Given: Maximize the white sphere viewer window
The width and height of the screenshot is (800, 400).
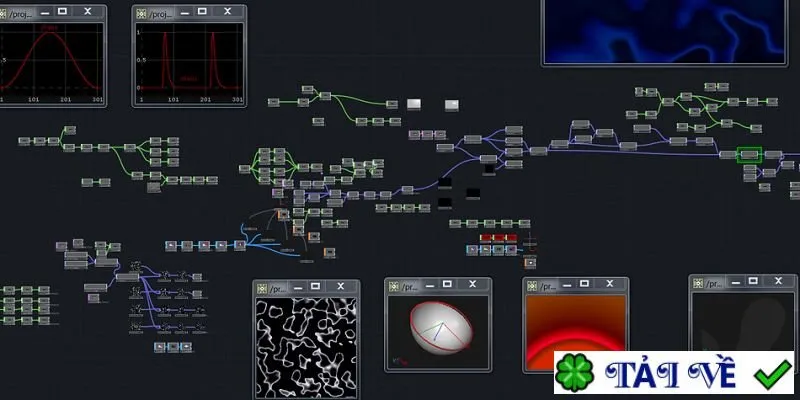Looking at the screenshot, I should tap(447, 284).
